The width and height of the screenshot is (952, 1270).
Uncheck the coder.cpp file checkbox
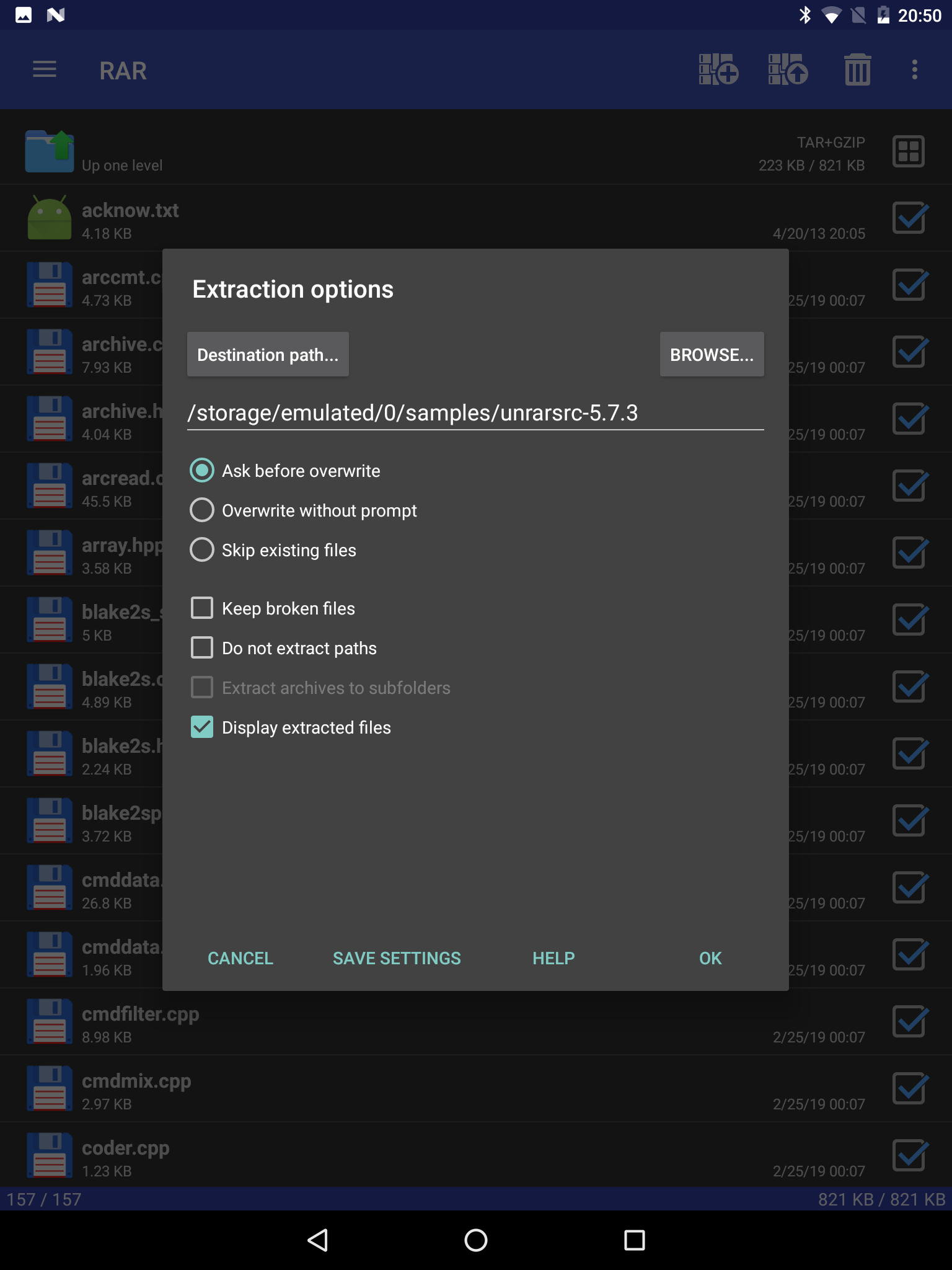[909, 1155]
